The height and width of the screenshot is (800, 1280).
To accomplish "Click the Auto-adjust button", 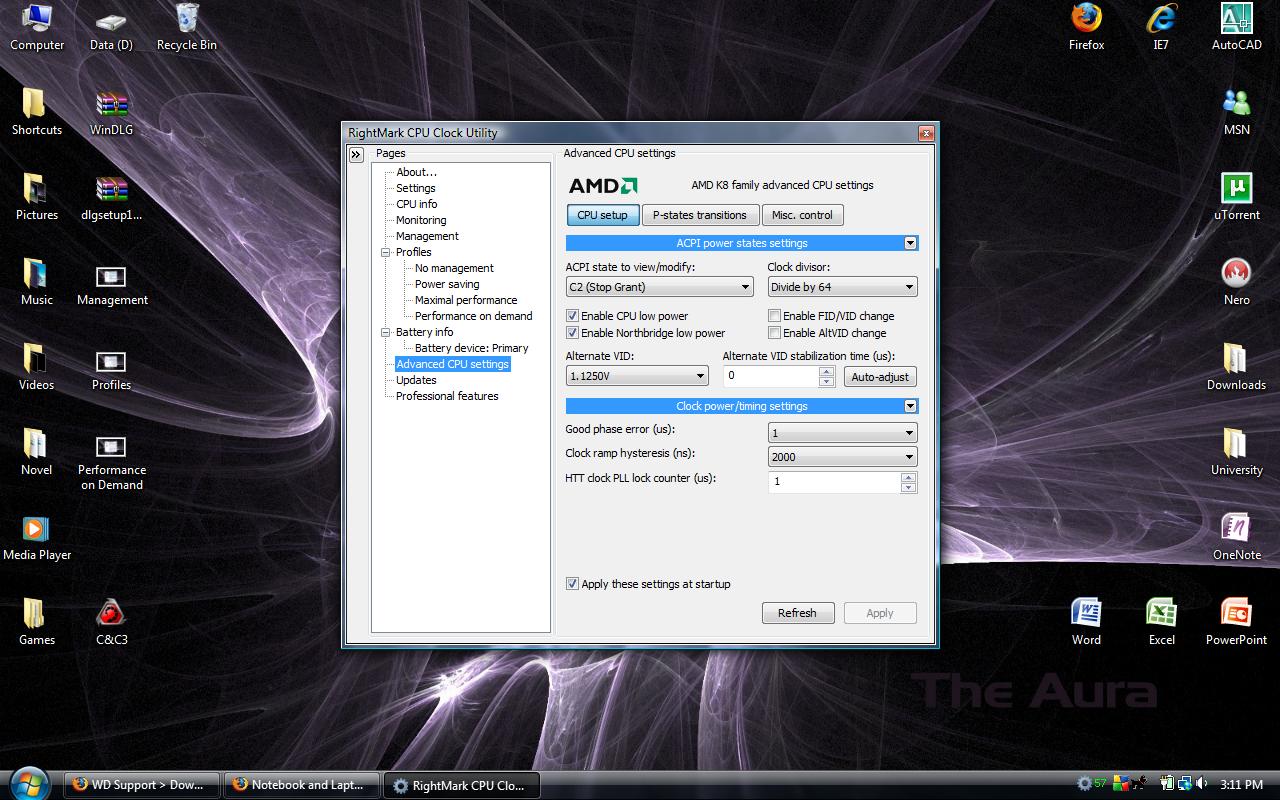I will point(880,377).
